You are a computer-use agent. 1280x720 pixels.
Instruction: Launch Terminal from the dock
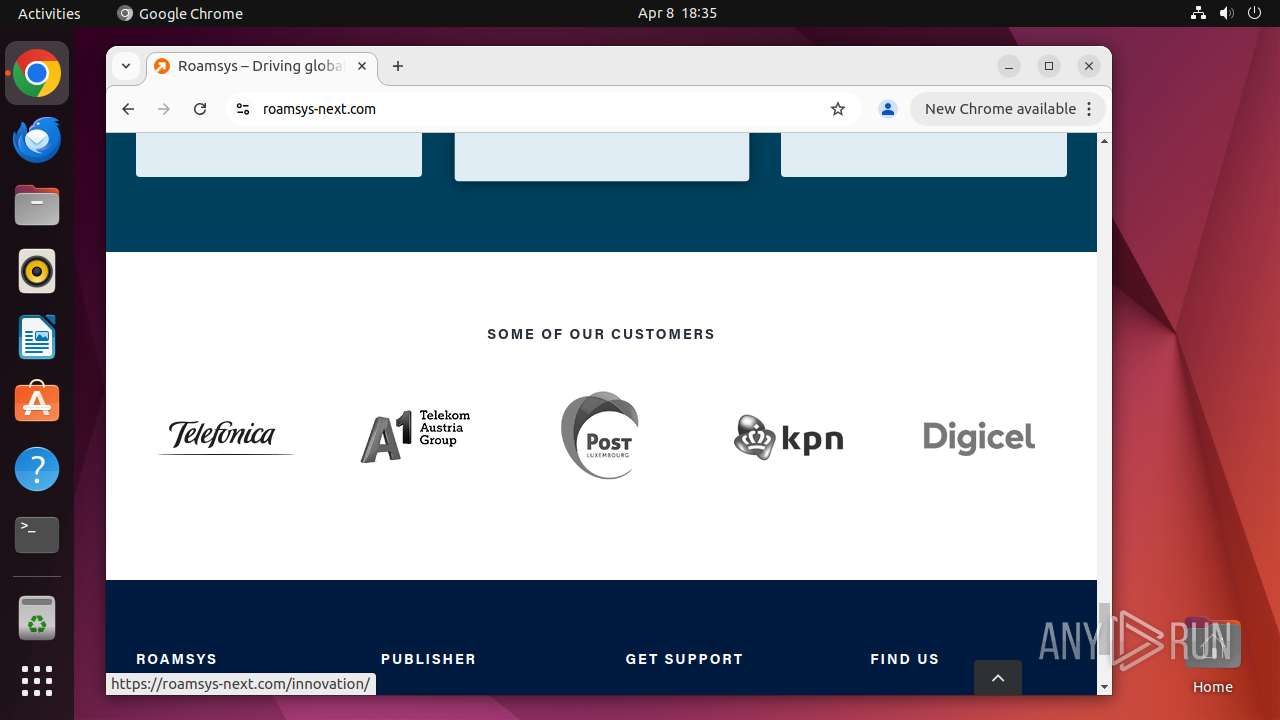[37, 535]
